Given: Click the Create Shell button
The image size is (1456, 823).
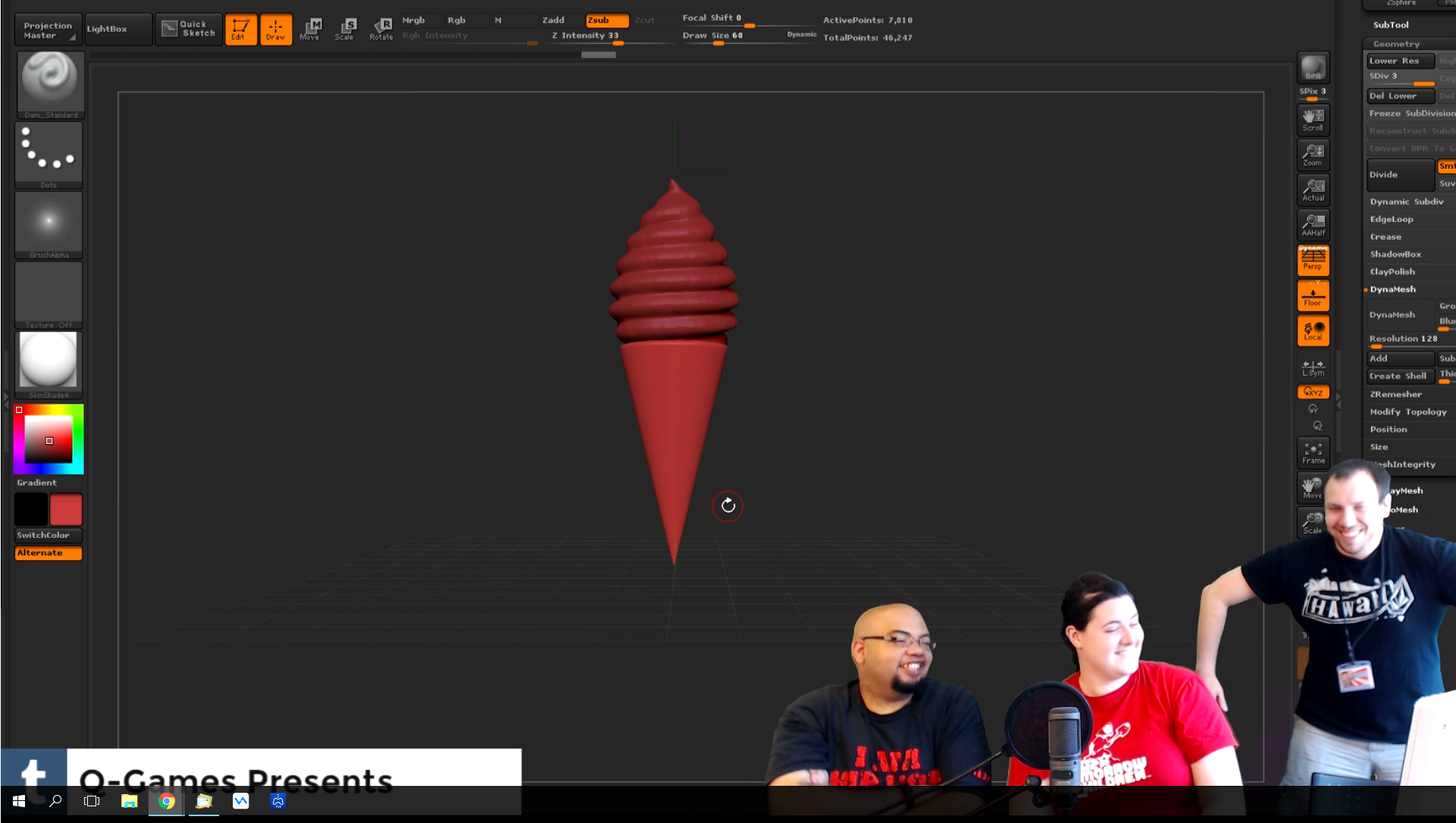Looking at the screenshot, I should [1400, 377].
